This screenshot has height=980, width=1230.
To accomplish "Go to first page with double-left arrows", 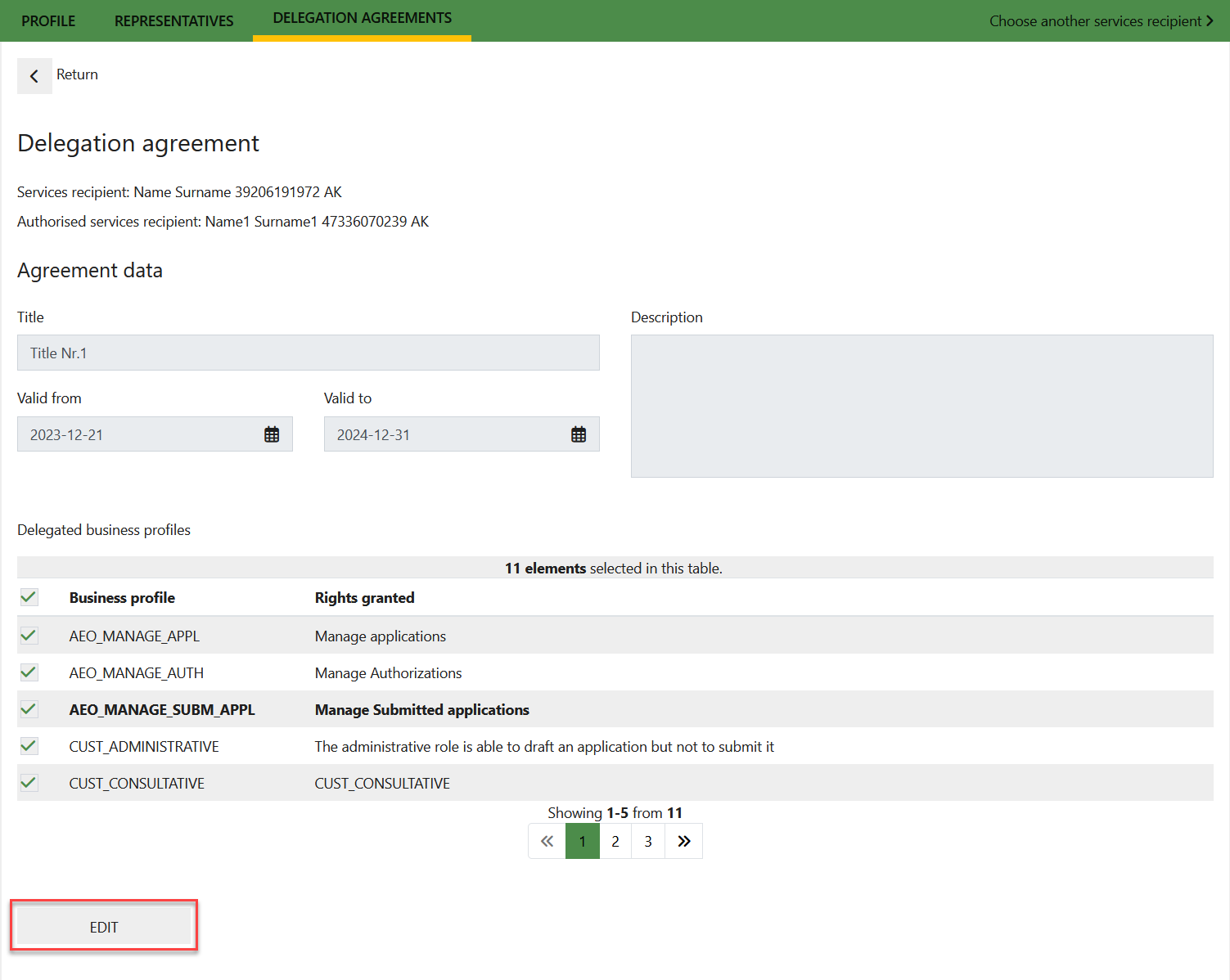I will 547,841.
